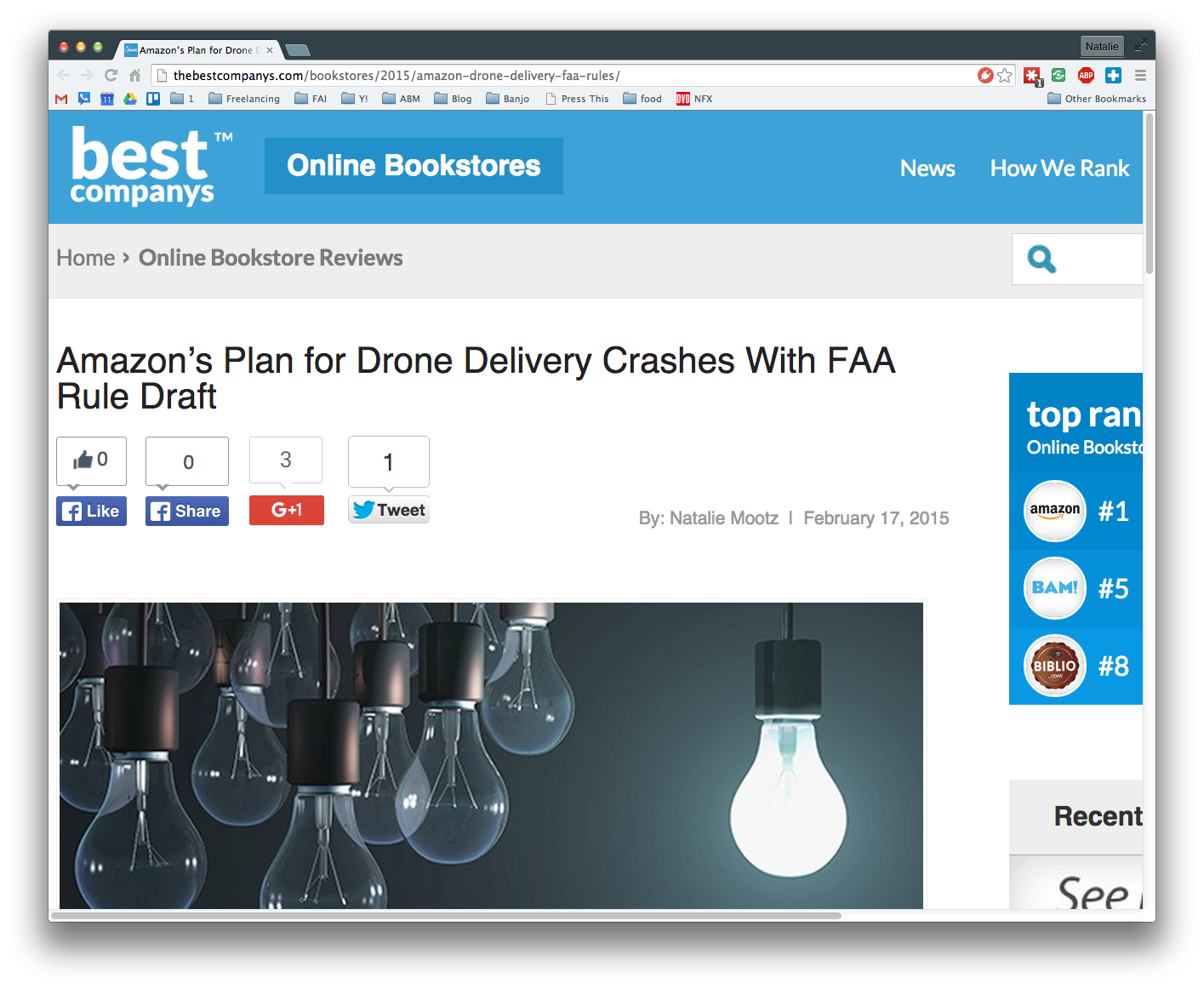Open the How We Rank menu item
Screen dimensions: 1204x989
(1059, 169)
